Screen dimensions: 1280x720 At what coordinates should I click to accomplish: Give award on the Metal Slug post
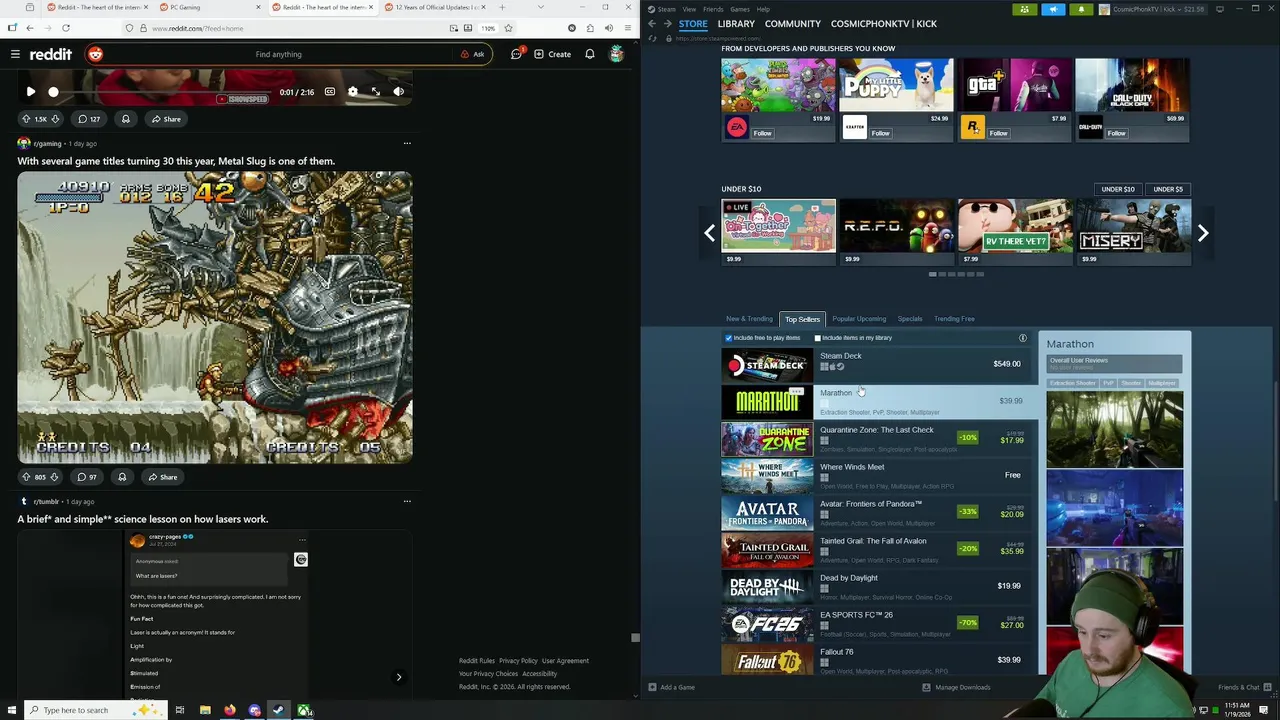[122, 477]
